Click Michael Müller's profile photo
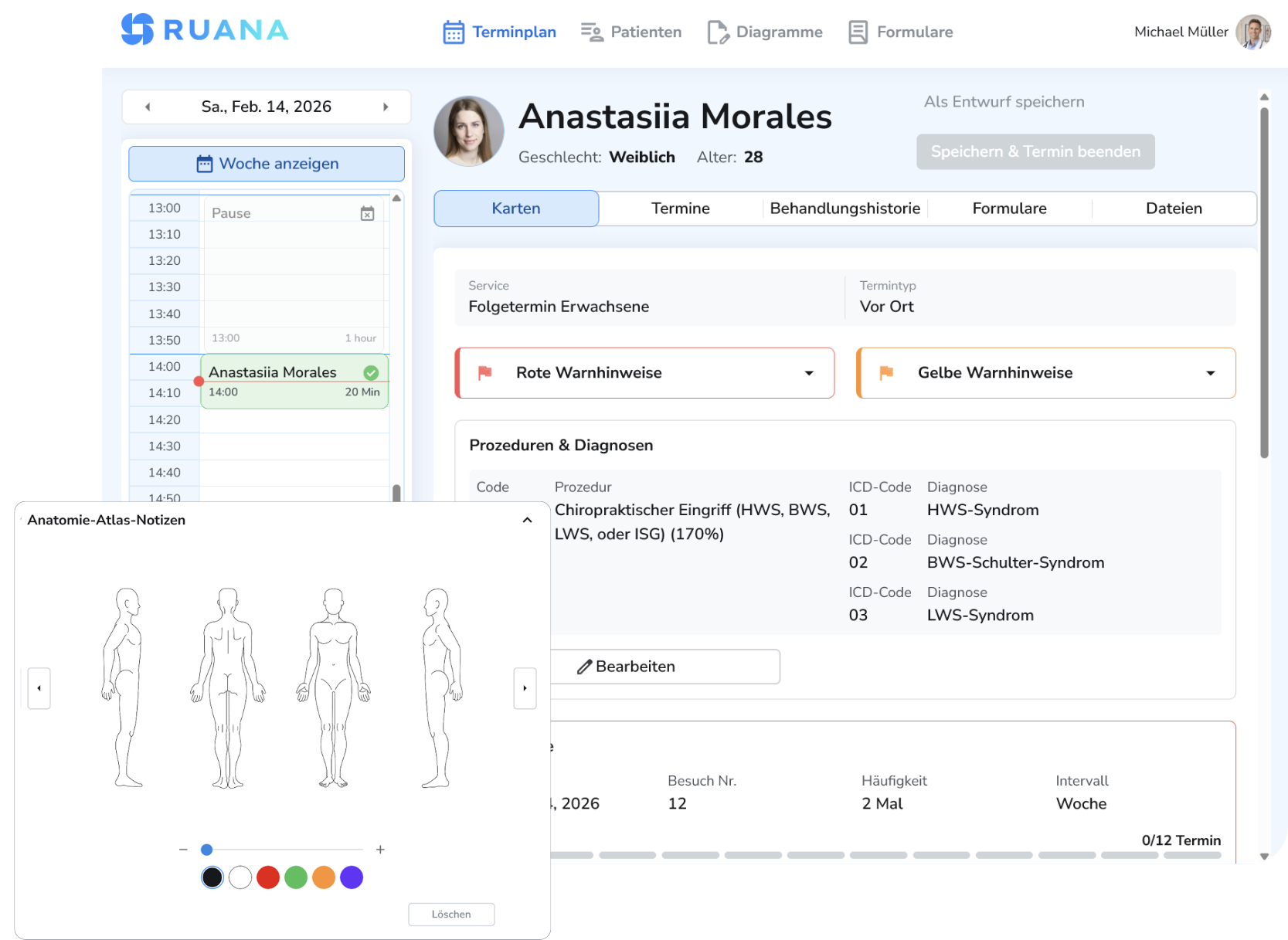 point(1255,32)
